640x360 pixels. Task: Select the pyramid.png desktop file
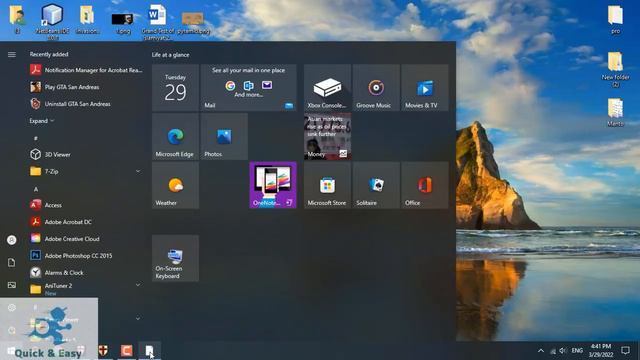[x=193, y=22]
